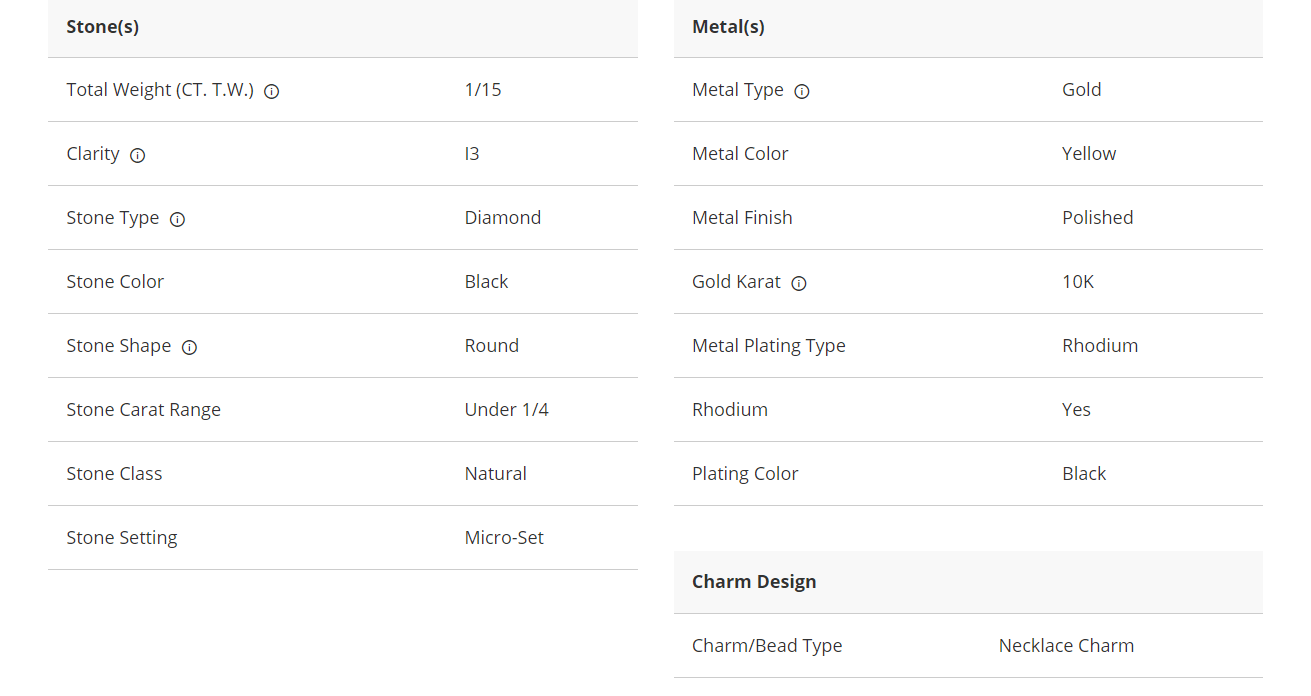Show Stone Shape info icon details

pyautogui.click(x=189, y=347)
